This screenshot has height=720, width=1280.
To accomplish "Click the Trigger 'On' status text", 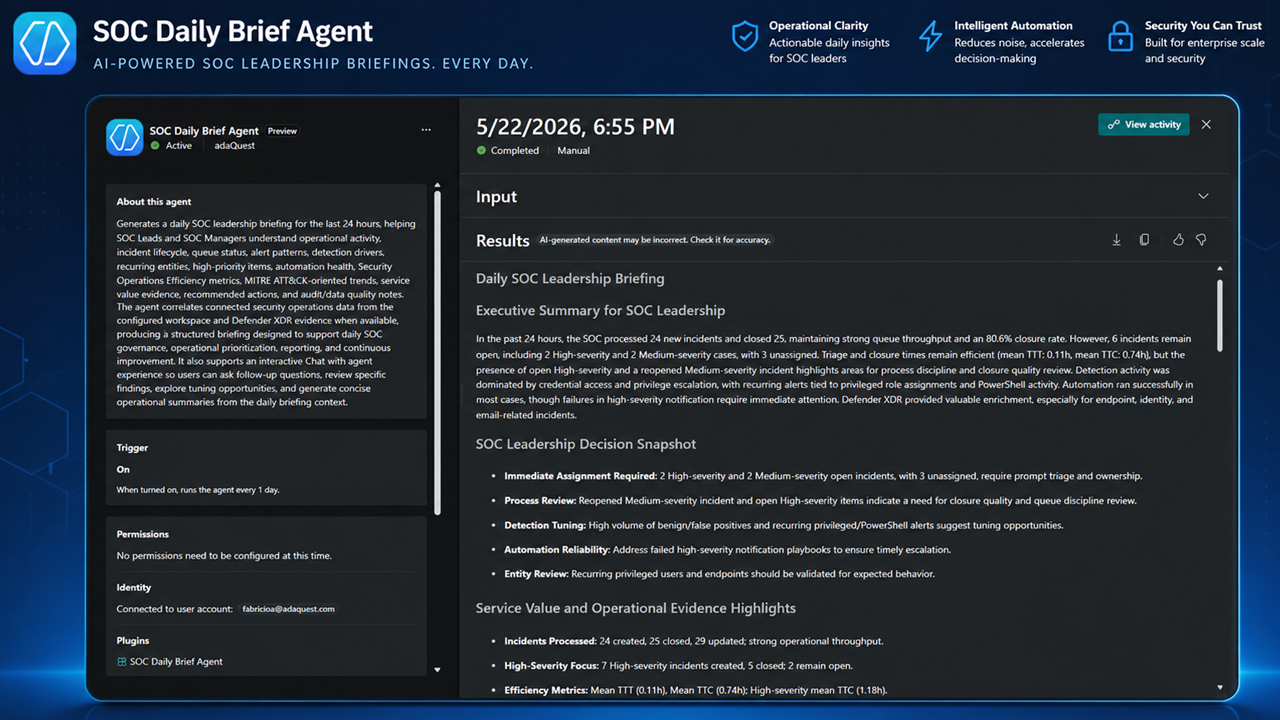I will (123, 470).
